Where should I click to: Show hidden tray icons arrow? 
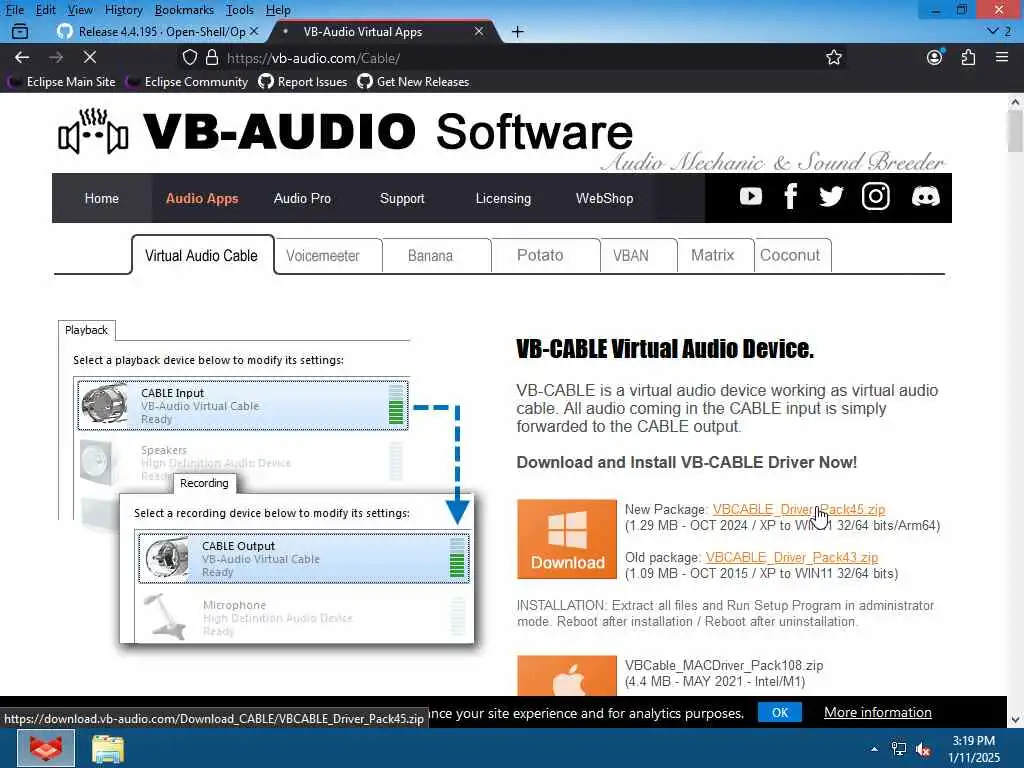tap(874, 749)
